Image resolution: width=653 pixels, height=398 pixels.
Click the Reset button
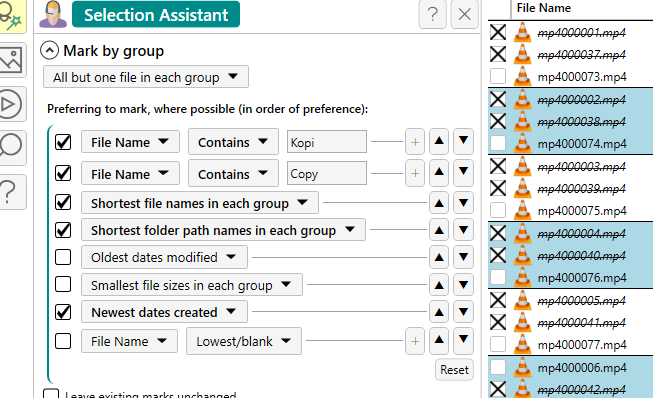[454, 370]
